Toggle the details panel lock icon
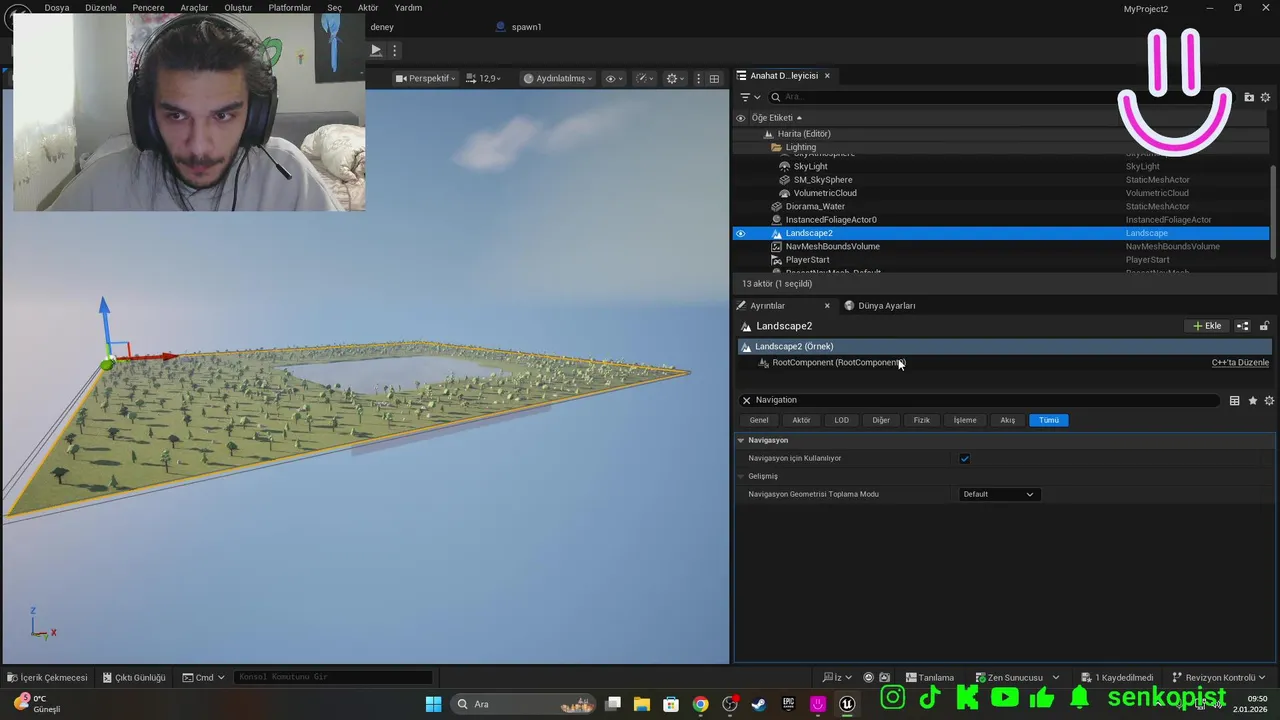Image resolution: width=1280 pixels, height=720 pixels. [1264, 326]
